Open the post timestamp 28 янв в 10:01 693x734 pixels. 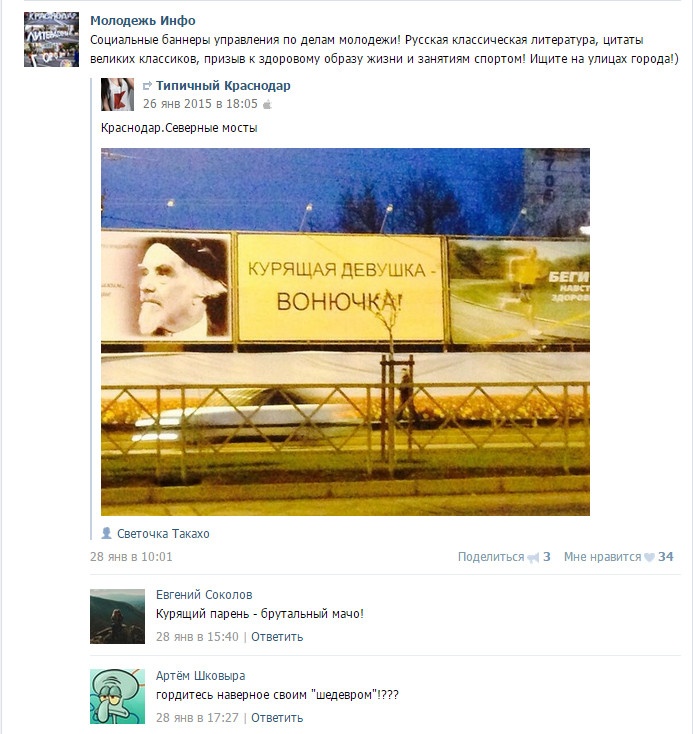(131, 557)
